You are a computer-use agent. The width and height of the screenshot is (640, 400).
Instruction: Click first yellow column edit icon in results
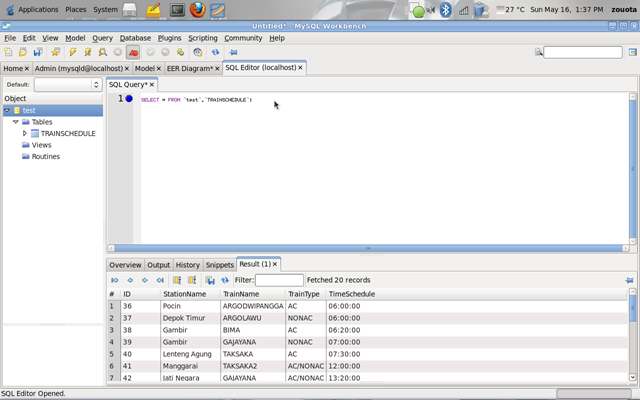point(177,280)
